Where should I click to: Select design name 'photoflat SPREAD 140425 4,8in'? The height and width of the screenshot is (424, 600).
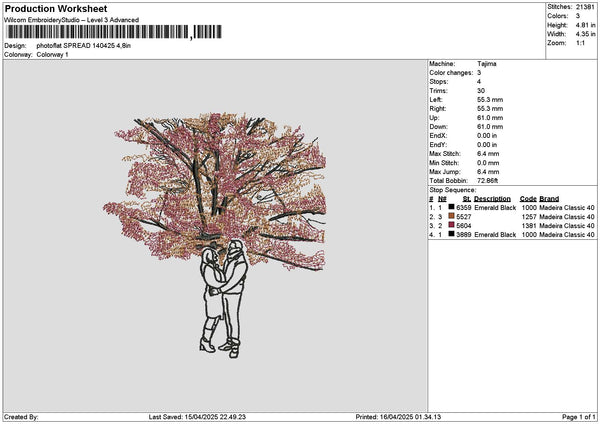coord(84,46)
